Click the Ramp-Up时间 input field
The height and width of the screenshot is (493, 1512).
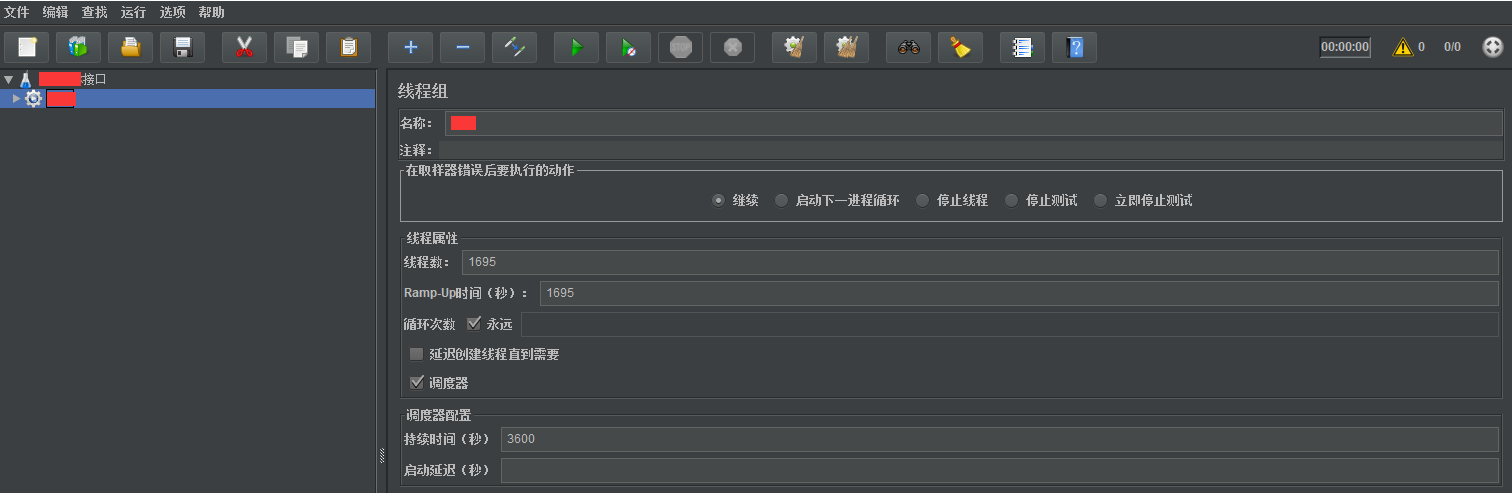click(1019, 293)
